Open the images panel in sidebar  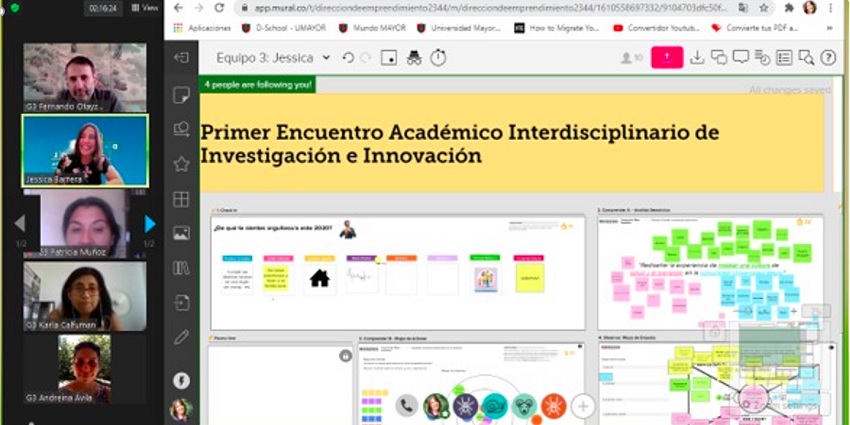pyautogui.click(x=181, y=233)
